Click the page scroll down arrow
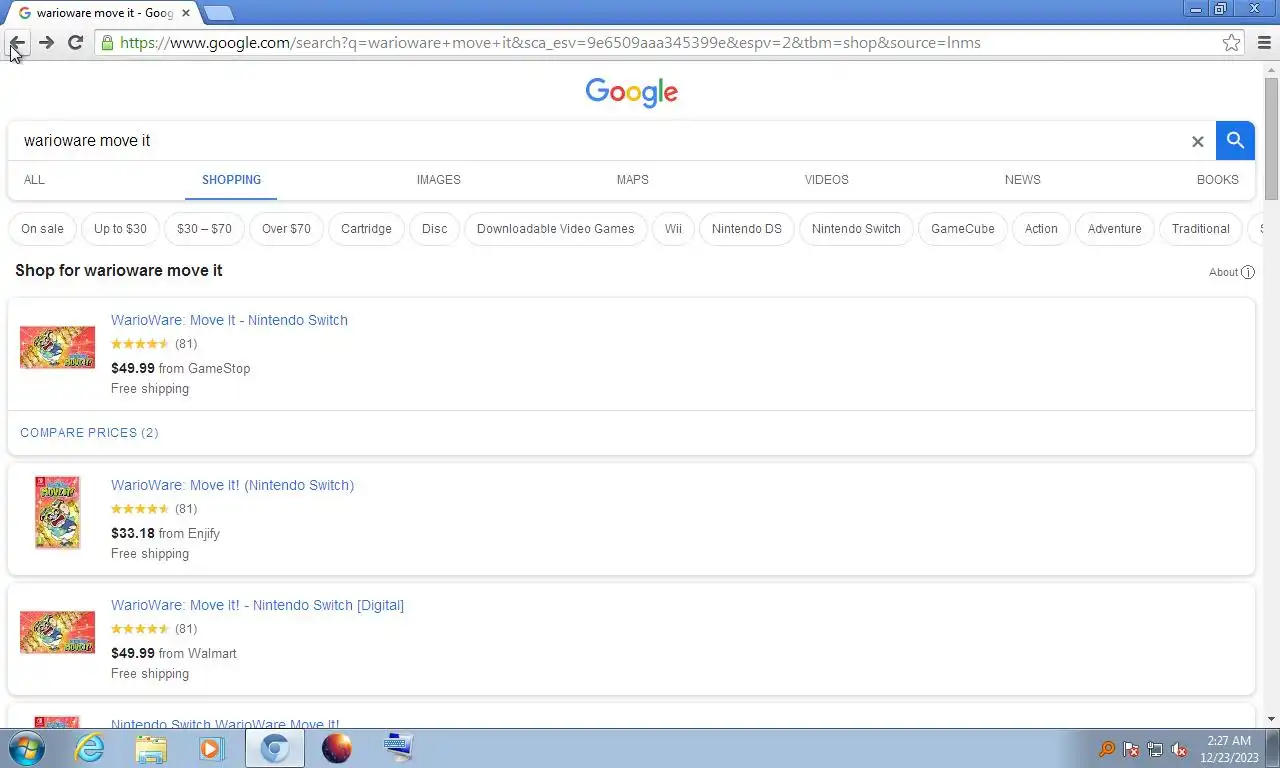This screenshot has height=768, width=1280. click(x=1271, y=719)
